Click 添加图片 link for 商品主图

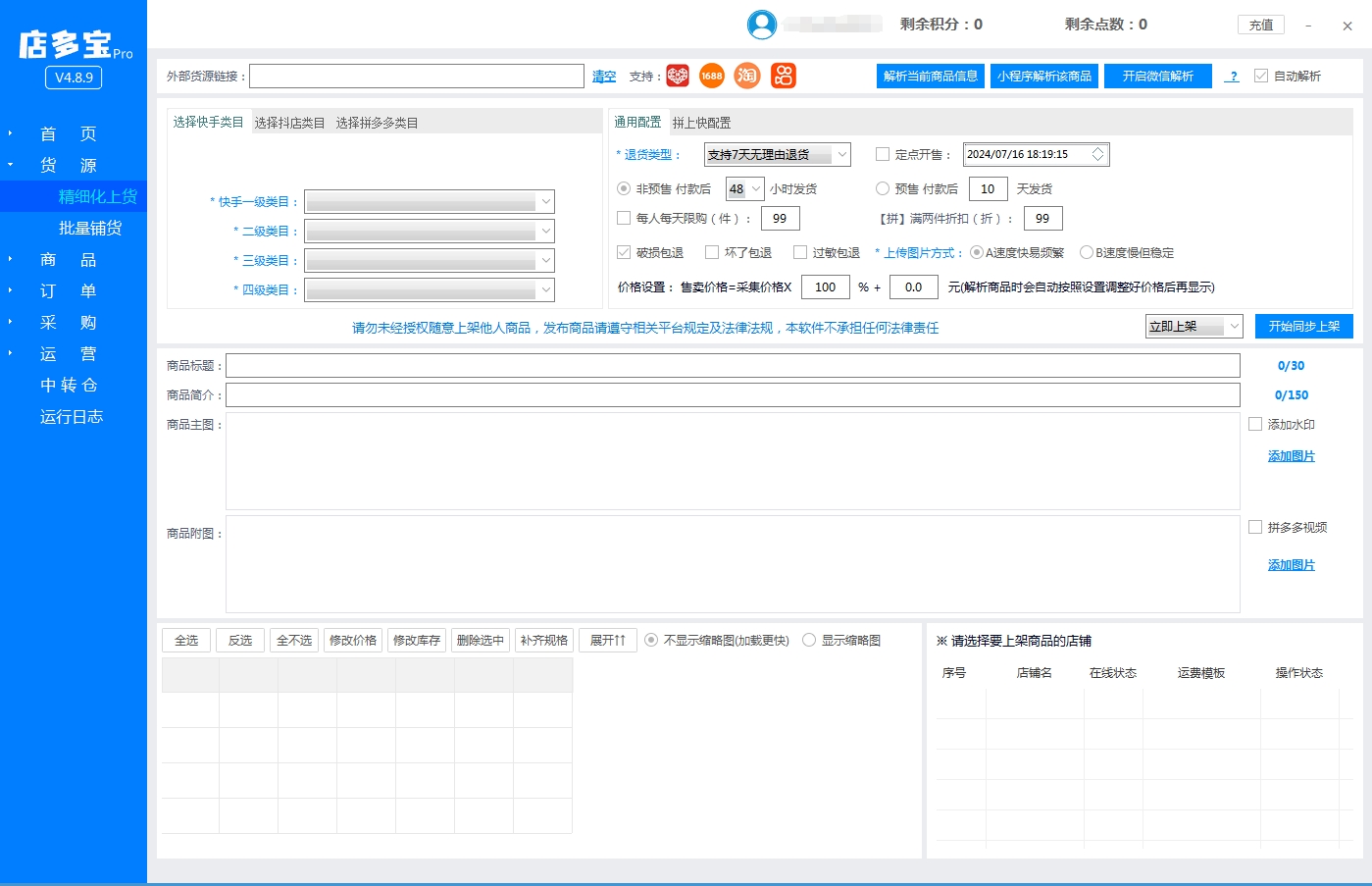(x=1291, y=456)
